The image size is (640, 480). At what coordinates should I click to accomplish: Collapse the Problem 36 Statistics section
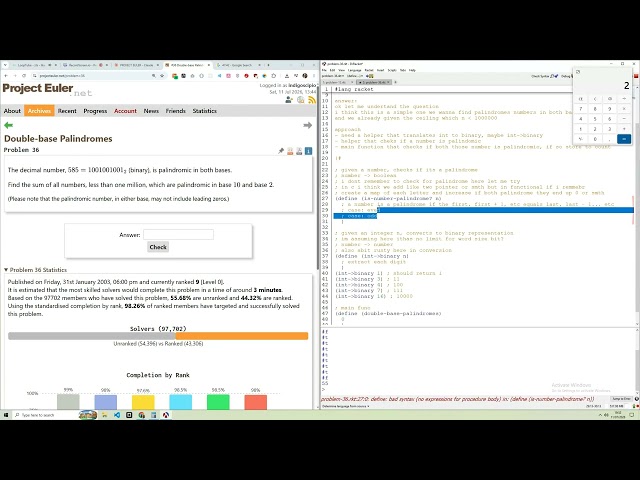click(x=6, y=270)
